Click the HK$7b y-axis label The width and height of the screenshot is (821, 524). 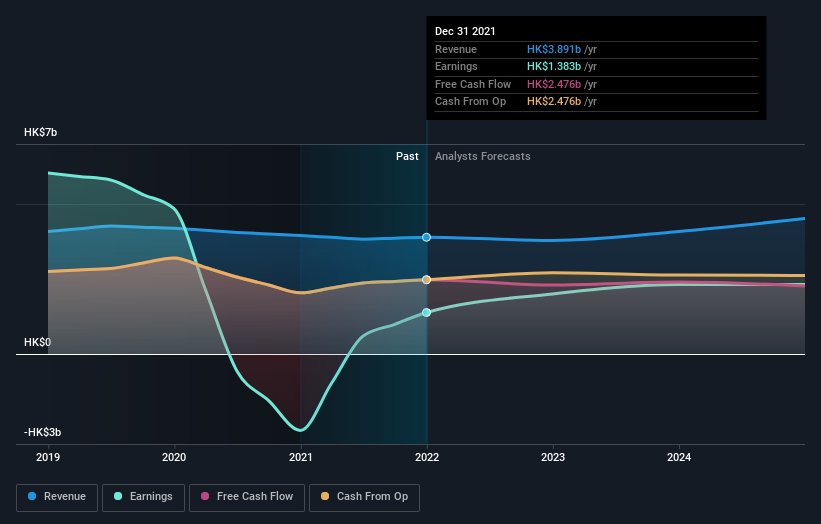tap(40, 132)
